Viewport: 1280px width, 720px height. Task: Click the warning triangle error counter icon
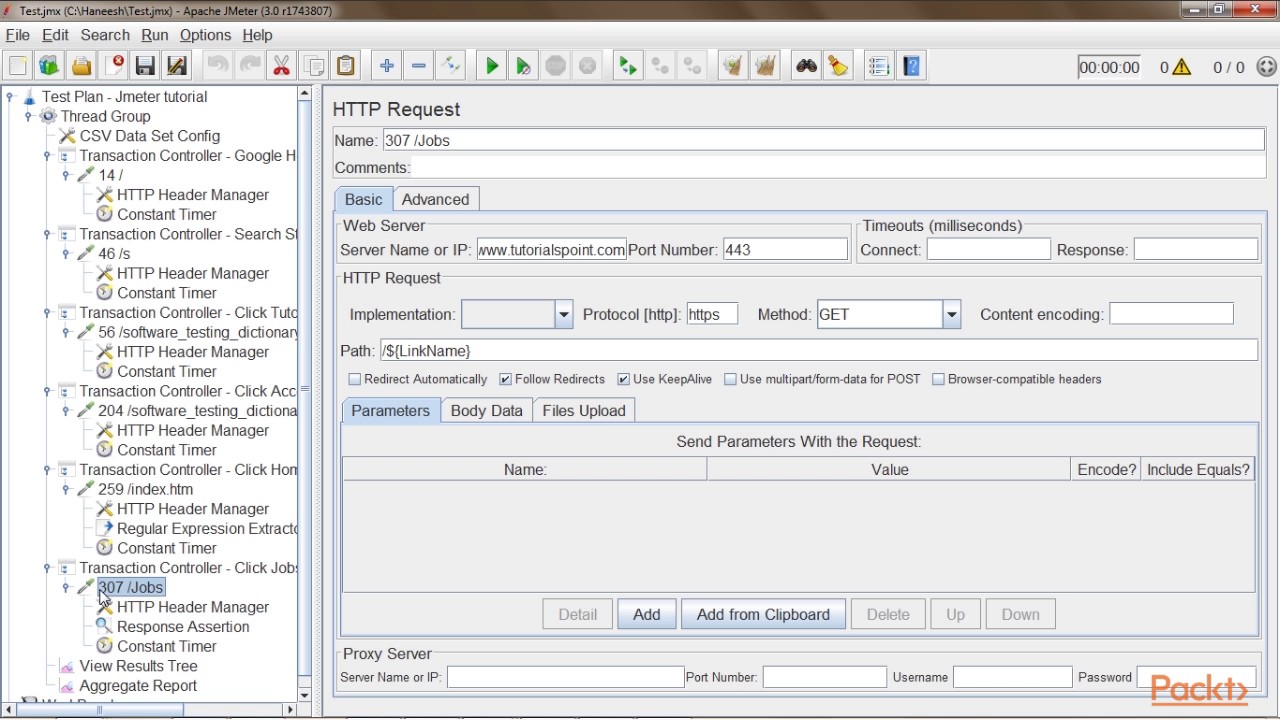click(1182, 67)
